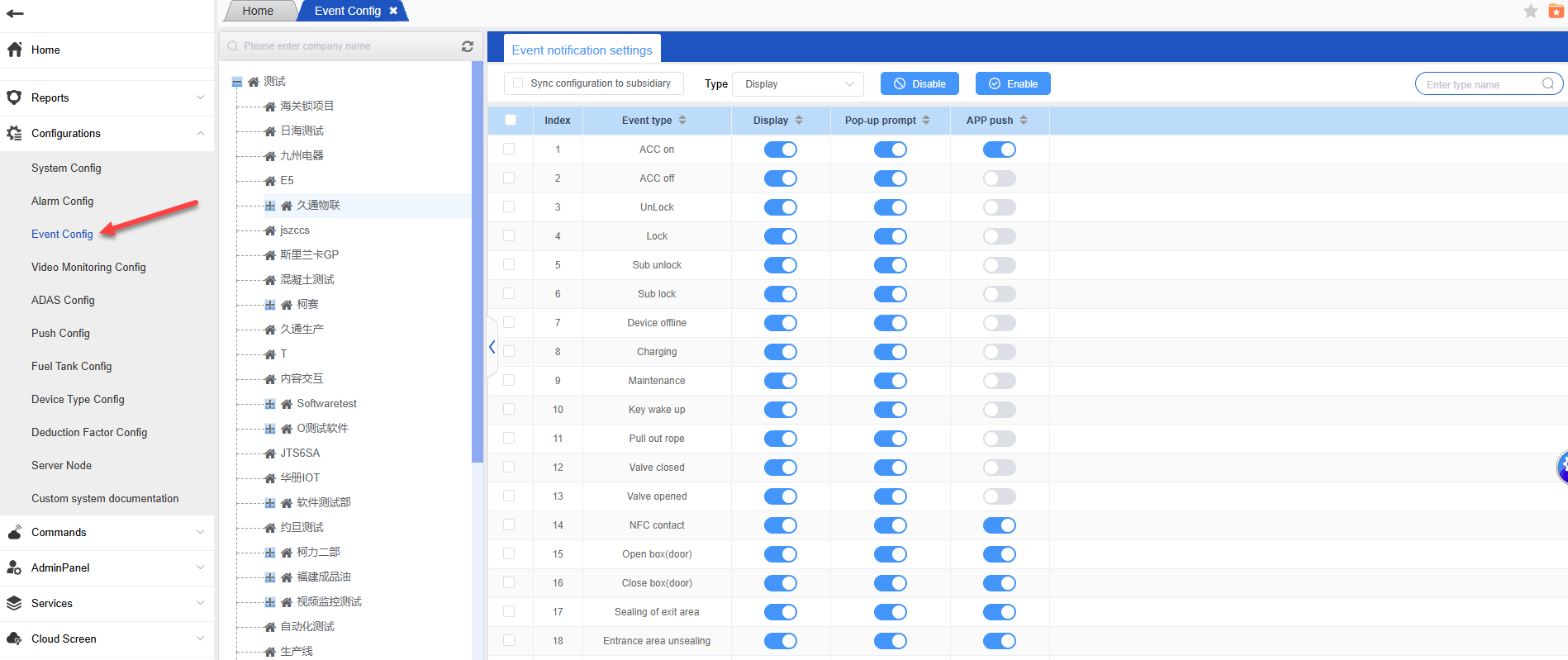Click the Home house icon in sidebar
Viewport: 1568px width, 660px height.
coord(15,50)
